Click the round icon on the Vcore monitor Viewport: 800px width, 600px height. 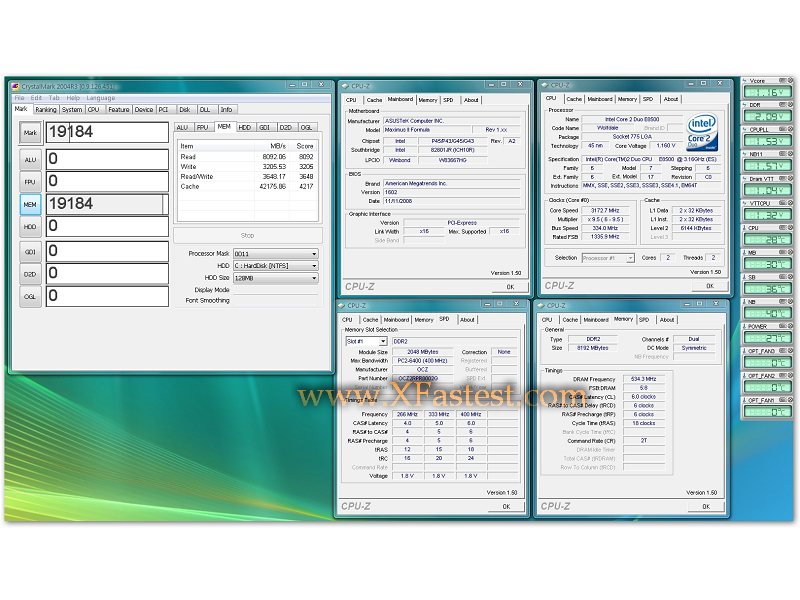[x=790, y=81]
